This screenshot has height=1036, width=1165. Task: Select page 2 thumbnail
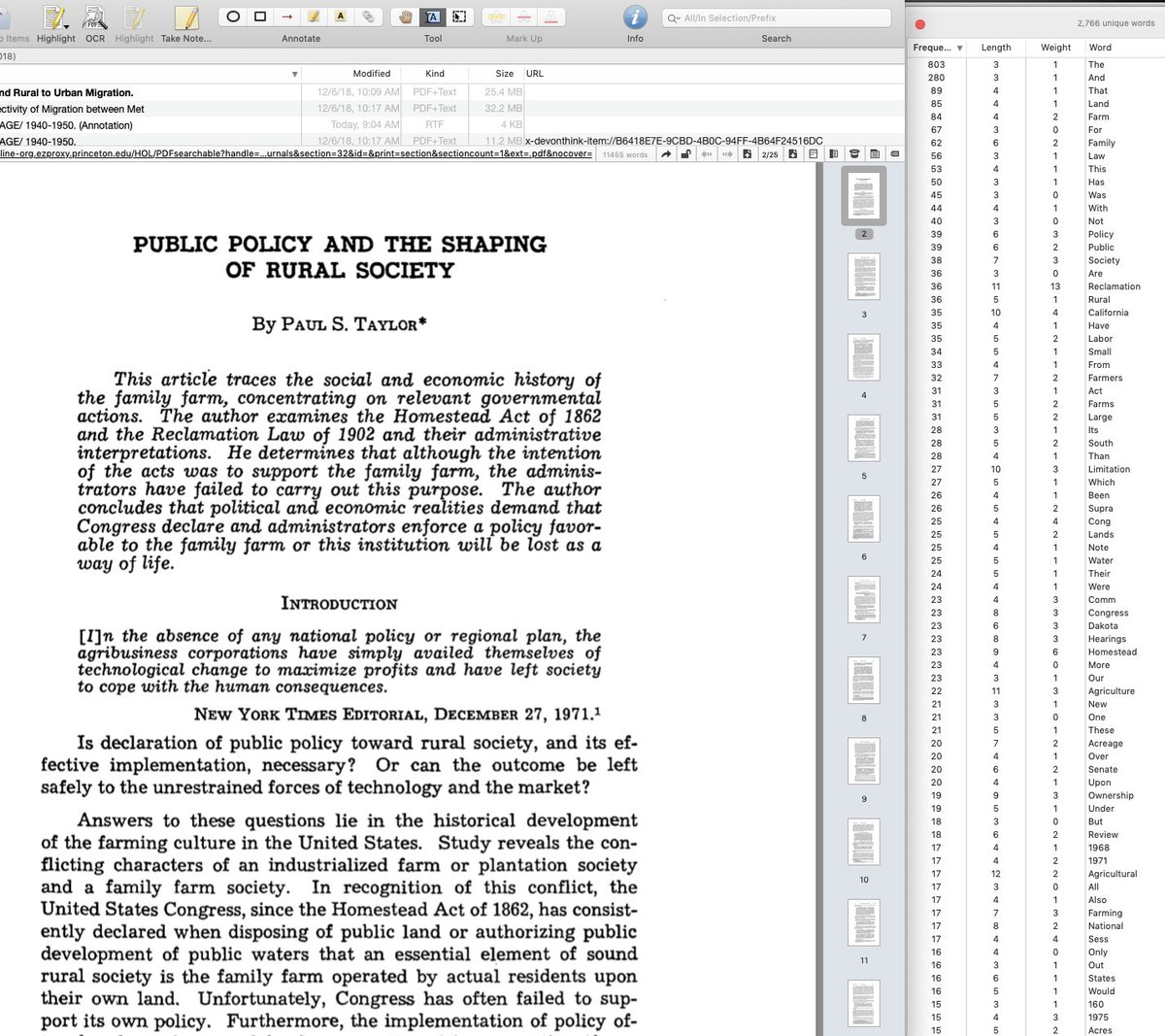click(863, 196)
